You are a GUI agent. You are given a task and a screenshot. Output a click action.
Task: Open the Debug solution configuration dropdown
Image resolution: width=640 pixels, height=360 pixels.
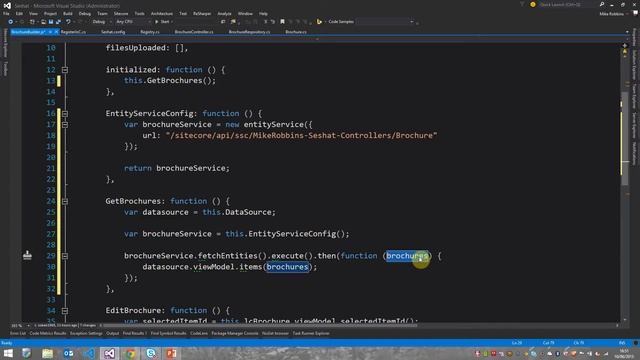pyautogui.click(x=101, y=22)
